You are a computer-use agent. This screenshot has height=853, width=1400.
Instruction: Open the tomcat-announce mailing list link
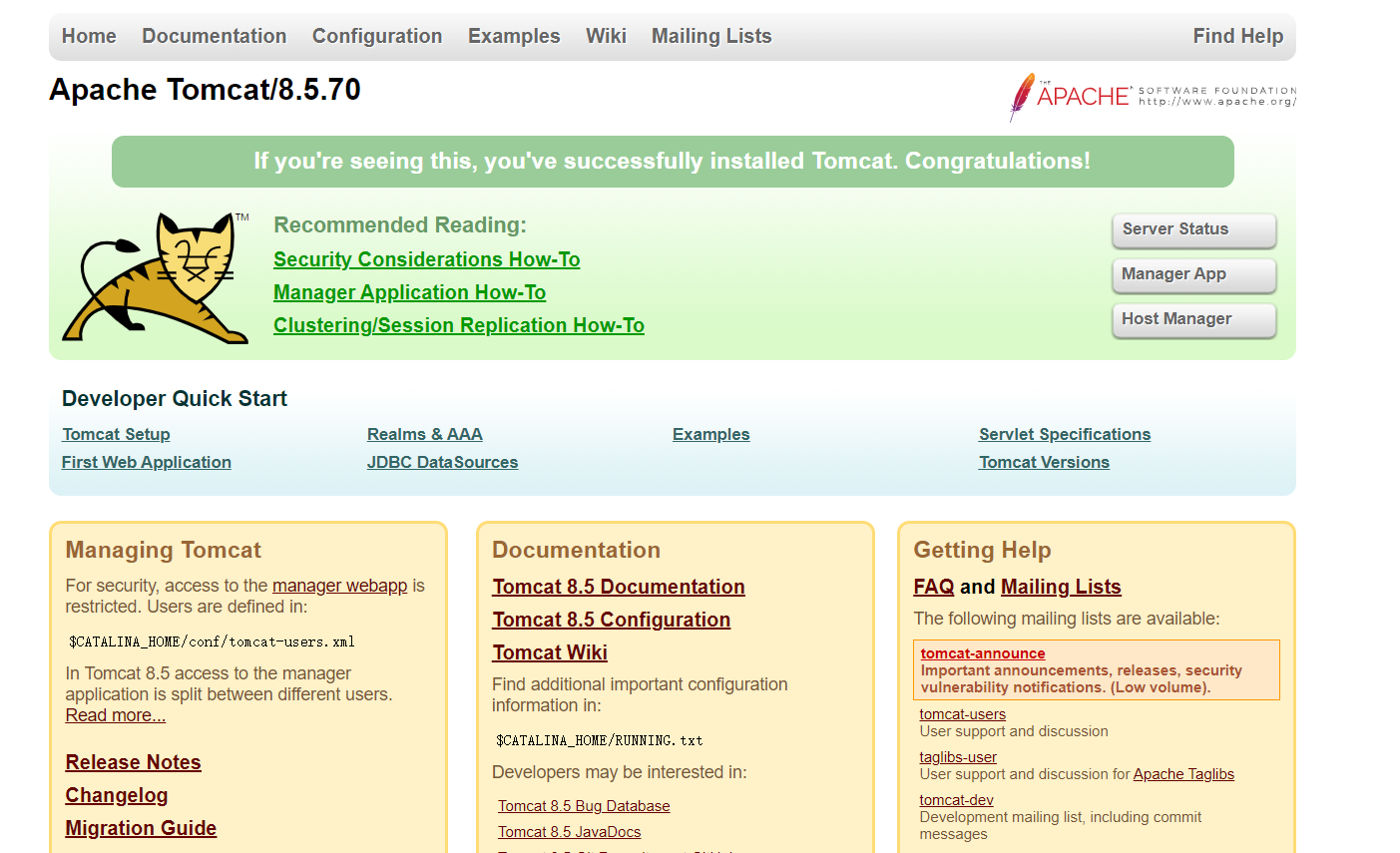coord(983,653)
